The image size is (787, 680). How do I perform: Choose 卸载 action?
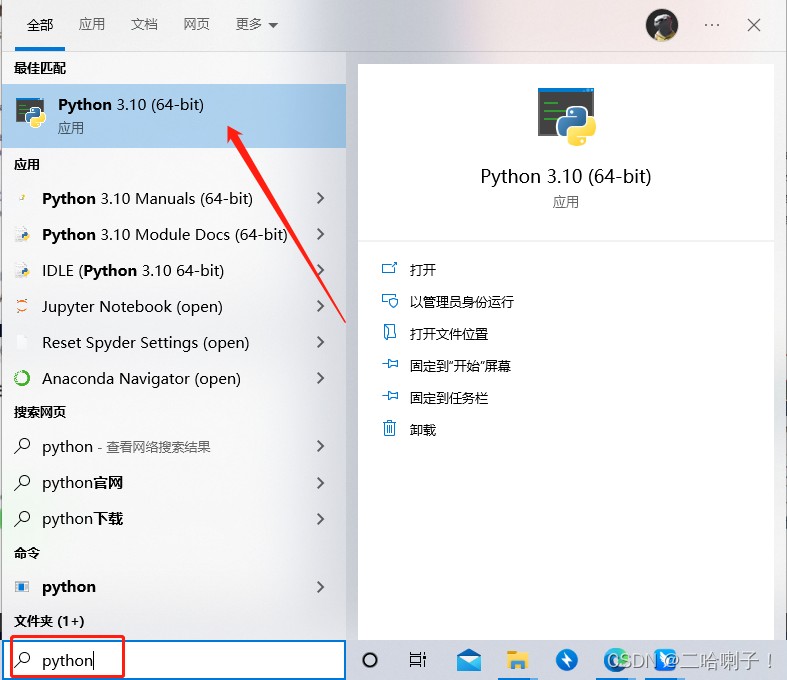coord(423,430)
